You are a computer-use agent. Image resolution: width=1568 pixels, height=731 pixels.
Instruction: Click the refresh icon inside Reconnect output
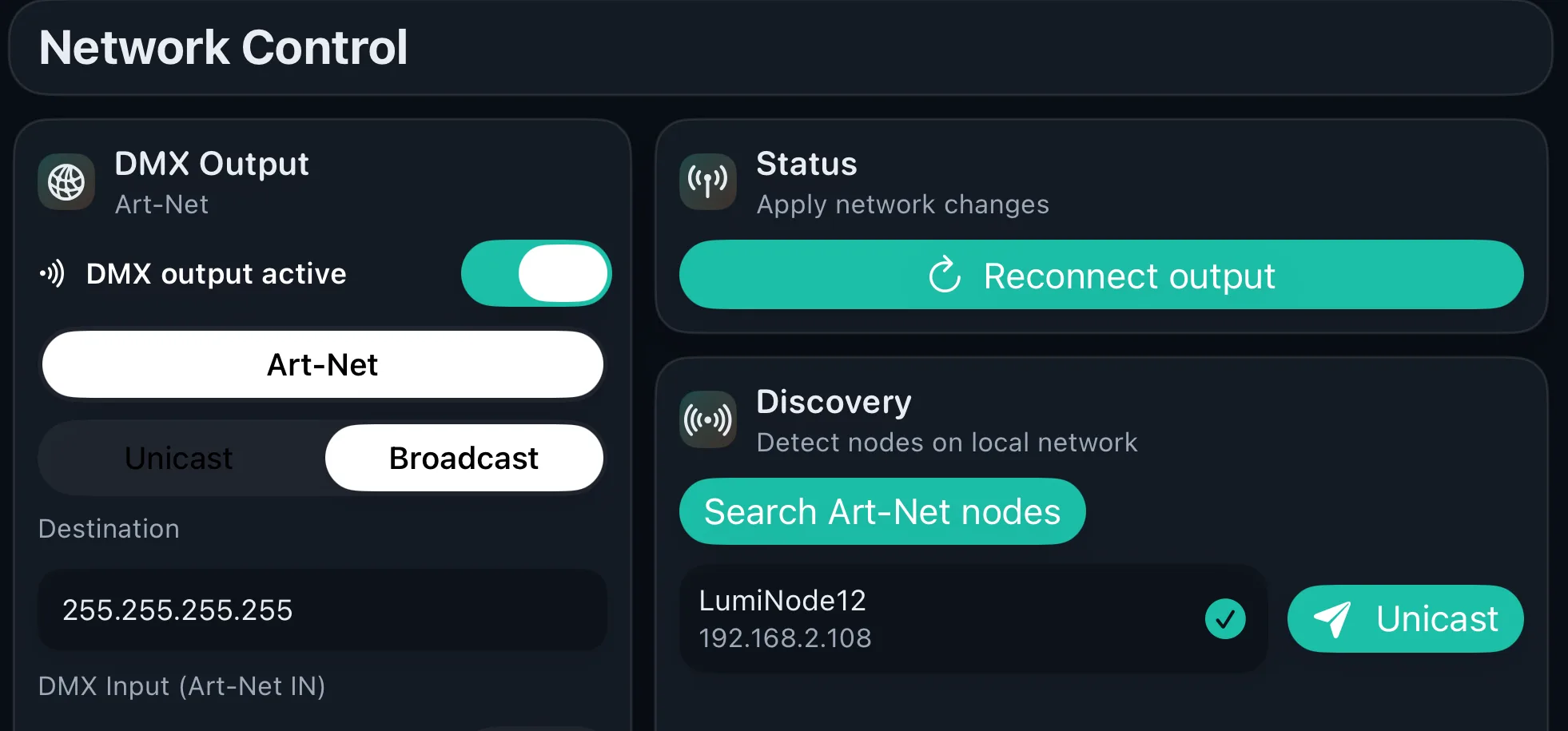click(x=946, y=275)
